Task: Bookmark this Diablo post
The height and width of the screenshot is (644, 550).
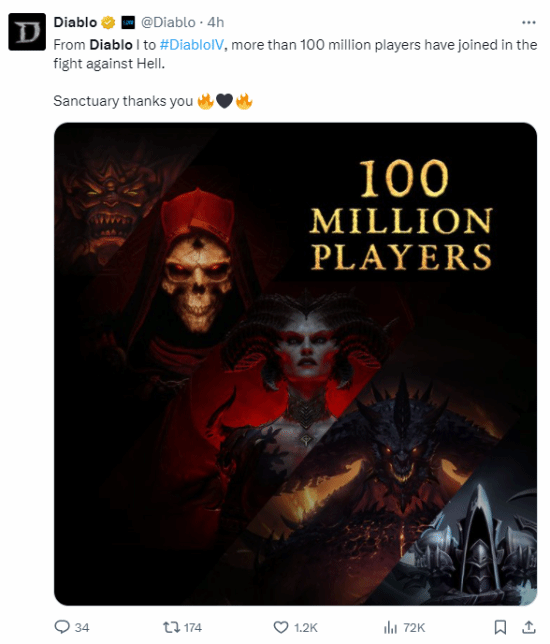Action: [500, 627]
